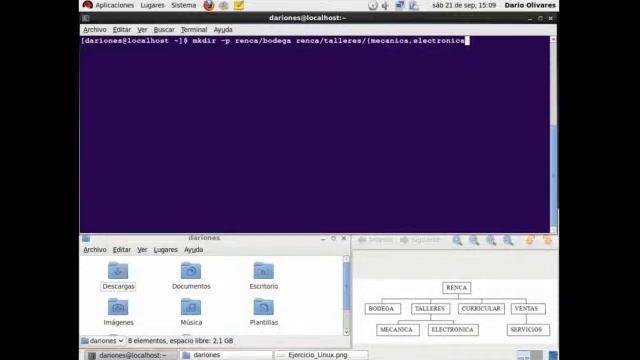Switch to dariones@localhost terminal taskbar button

point(130,355)
